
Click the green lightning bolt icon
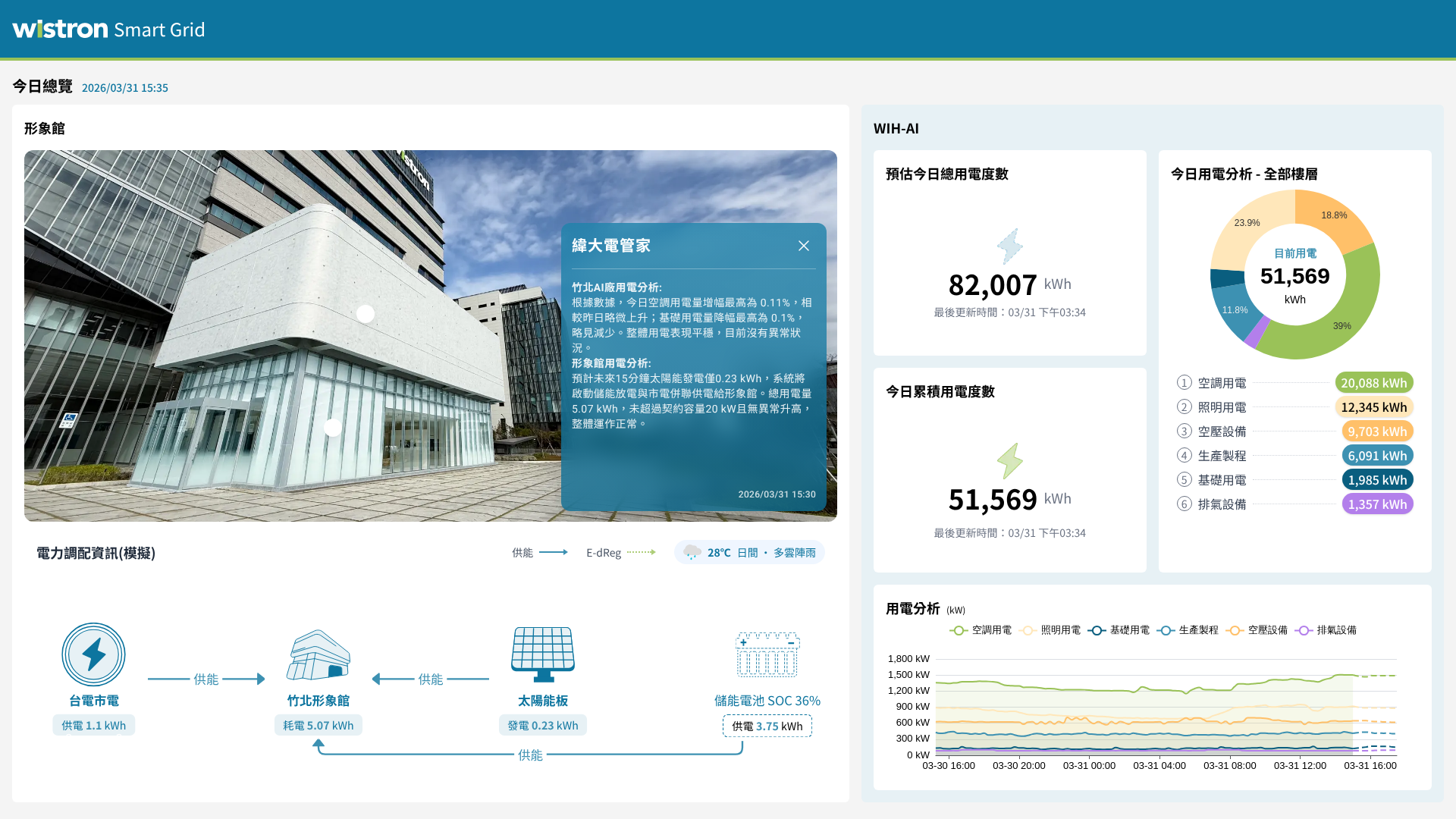coord(1009,461)
